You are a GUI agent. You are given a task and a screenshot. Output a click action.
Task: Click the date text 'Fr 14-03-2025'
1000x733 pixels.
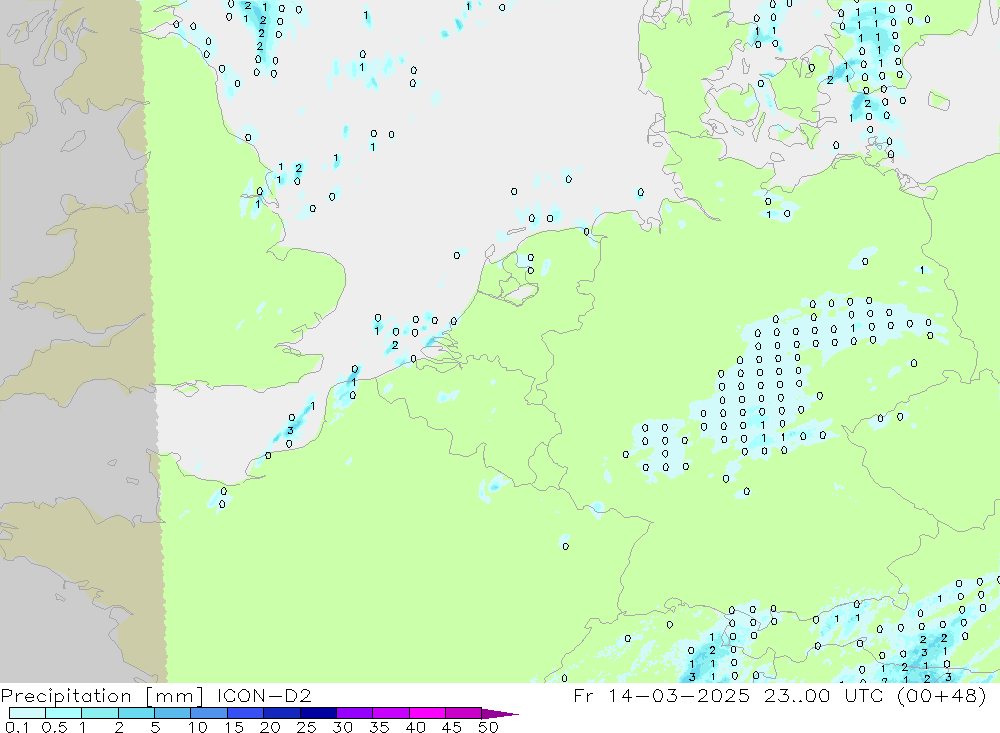point(661,695)
